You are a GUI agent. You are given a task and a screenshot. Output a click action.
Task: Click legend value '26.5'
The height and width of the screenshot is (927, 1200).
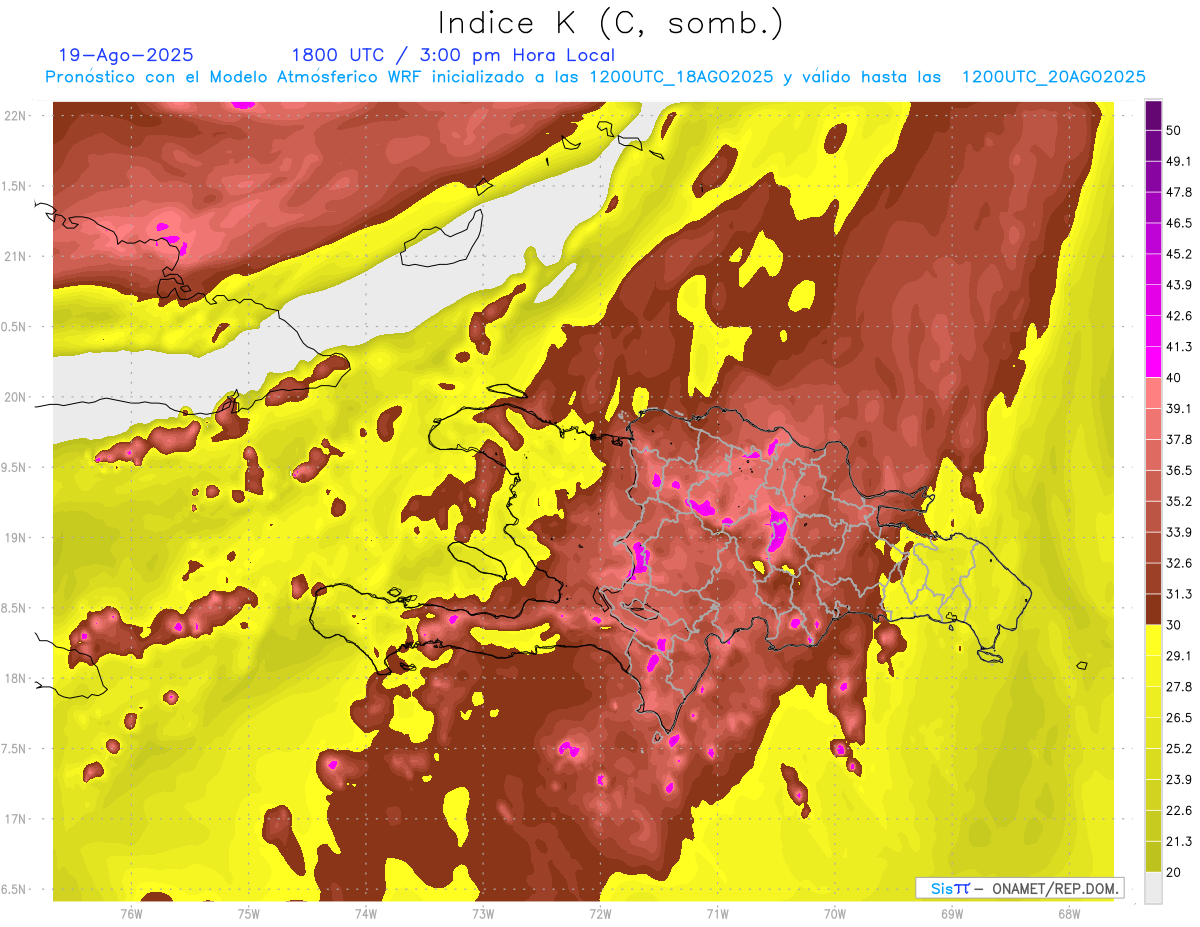pyautogui.click(x=1178, y=717)
